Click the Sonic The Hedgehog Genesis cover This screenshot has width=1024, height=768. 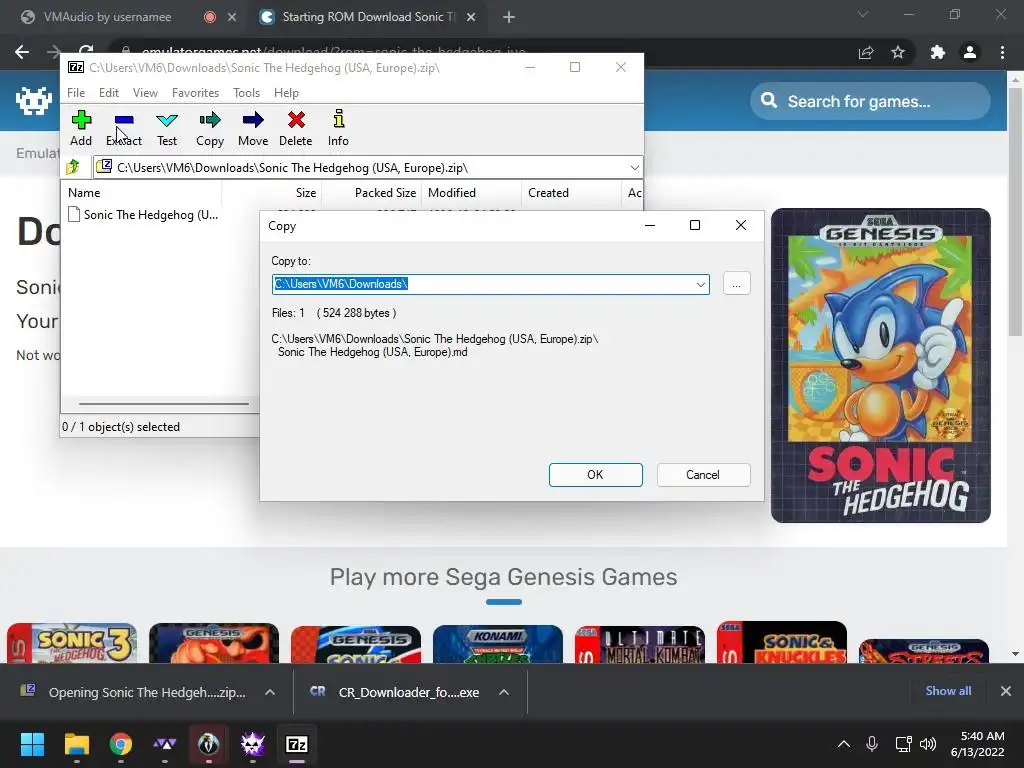(x=880, y=365)
